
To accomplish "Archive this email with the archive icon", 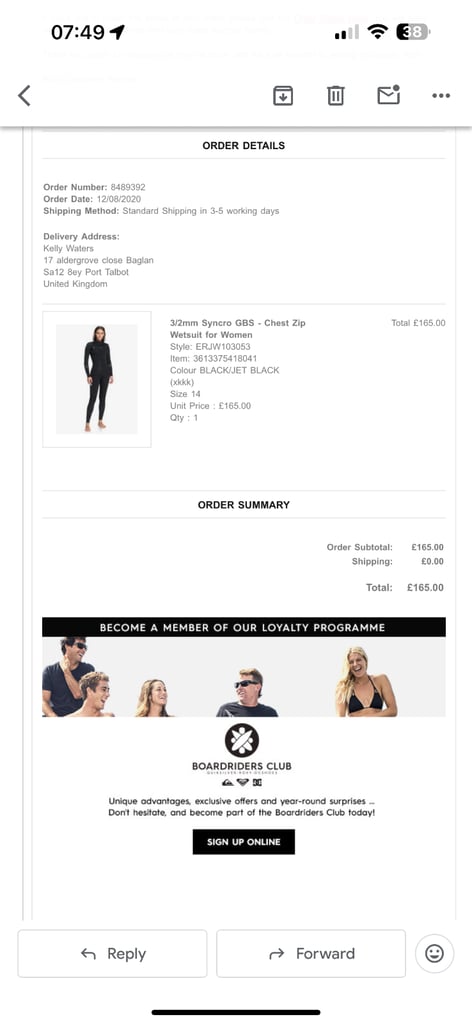I will [283, 95].
